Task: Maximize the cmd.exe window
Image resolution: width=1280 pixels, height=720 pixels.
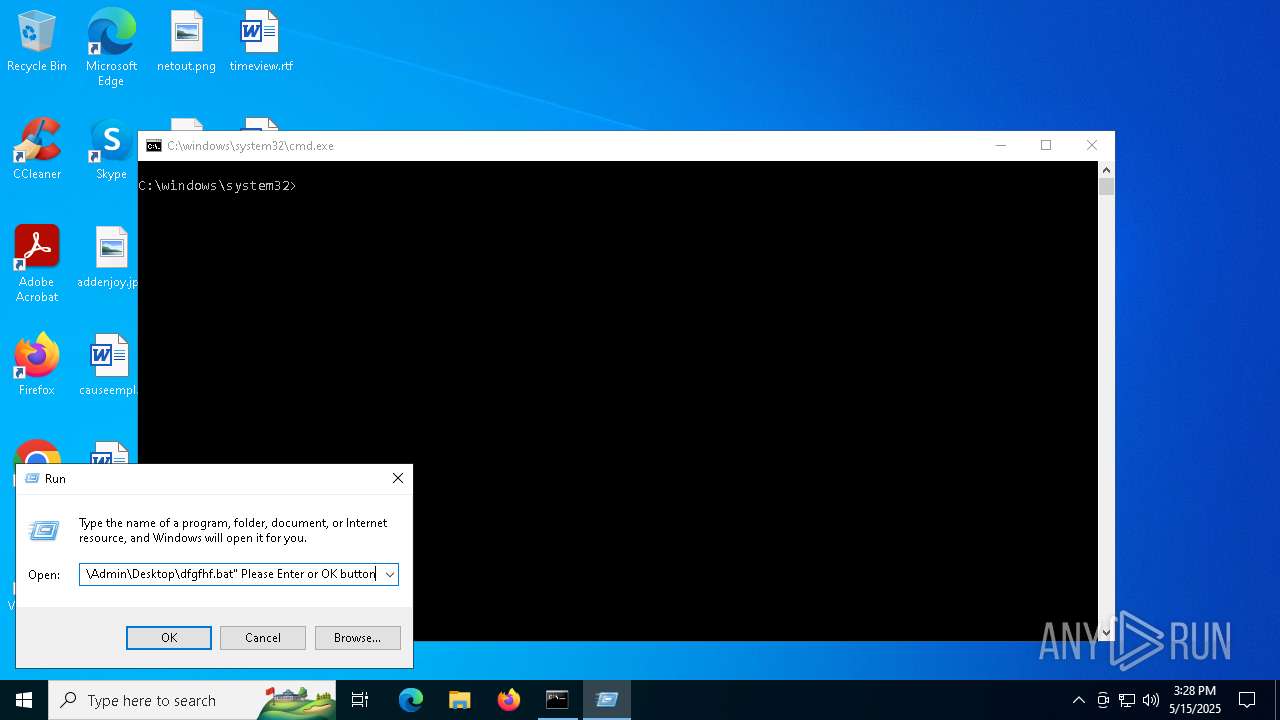Action: point(1046,146)
